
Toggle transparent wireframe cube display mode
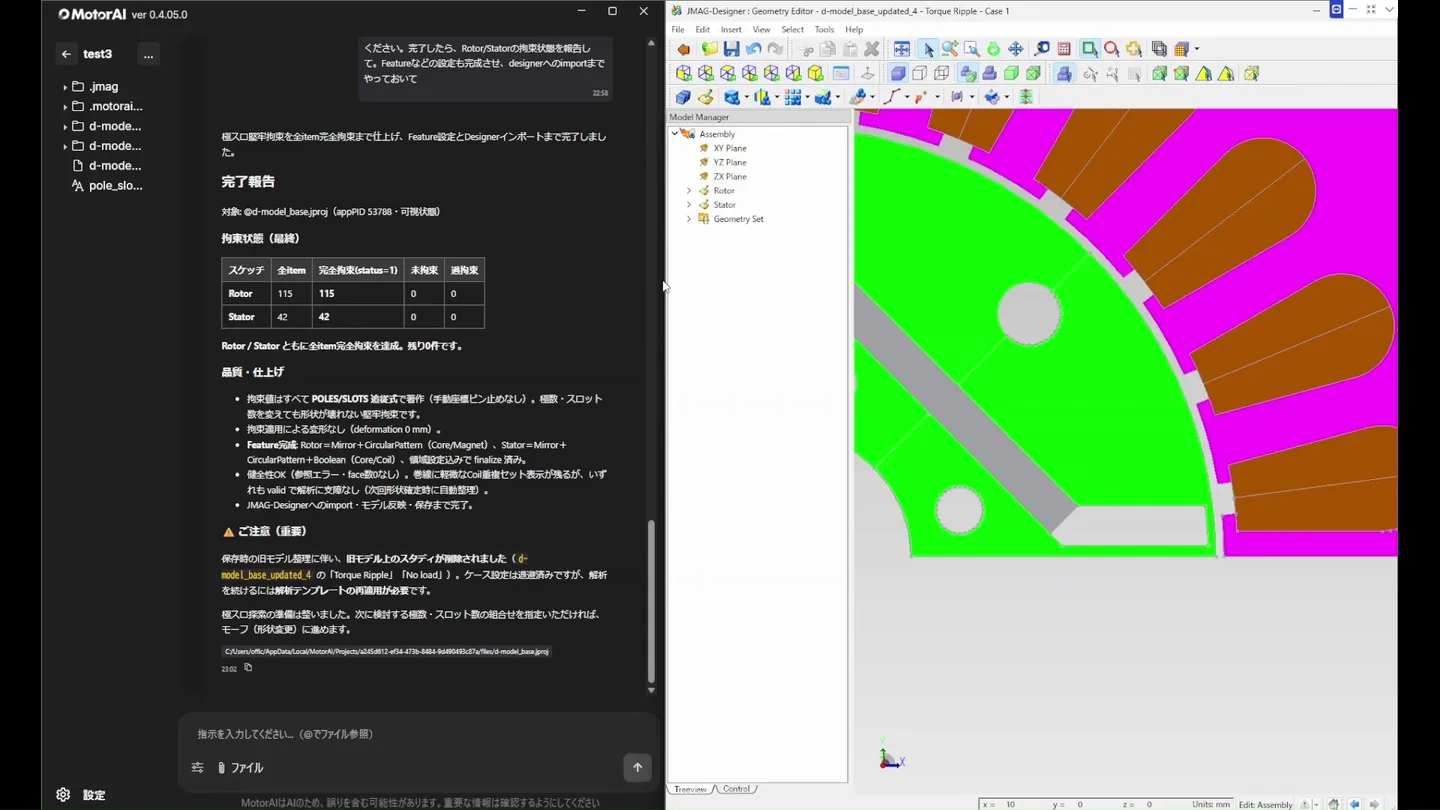[x=942, y=73]
